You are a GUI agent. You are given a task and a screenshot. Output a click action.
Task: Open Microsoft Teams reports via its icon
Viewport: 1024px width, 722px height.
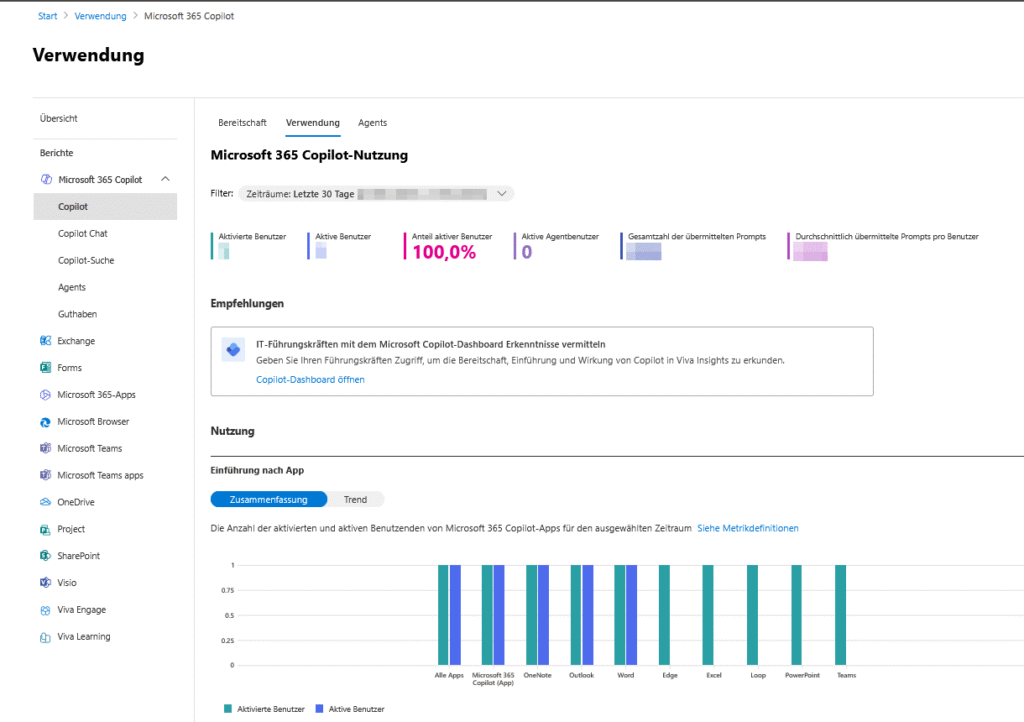(44, 448)
